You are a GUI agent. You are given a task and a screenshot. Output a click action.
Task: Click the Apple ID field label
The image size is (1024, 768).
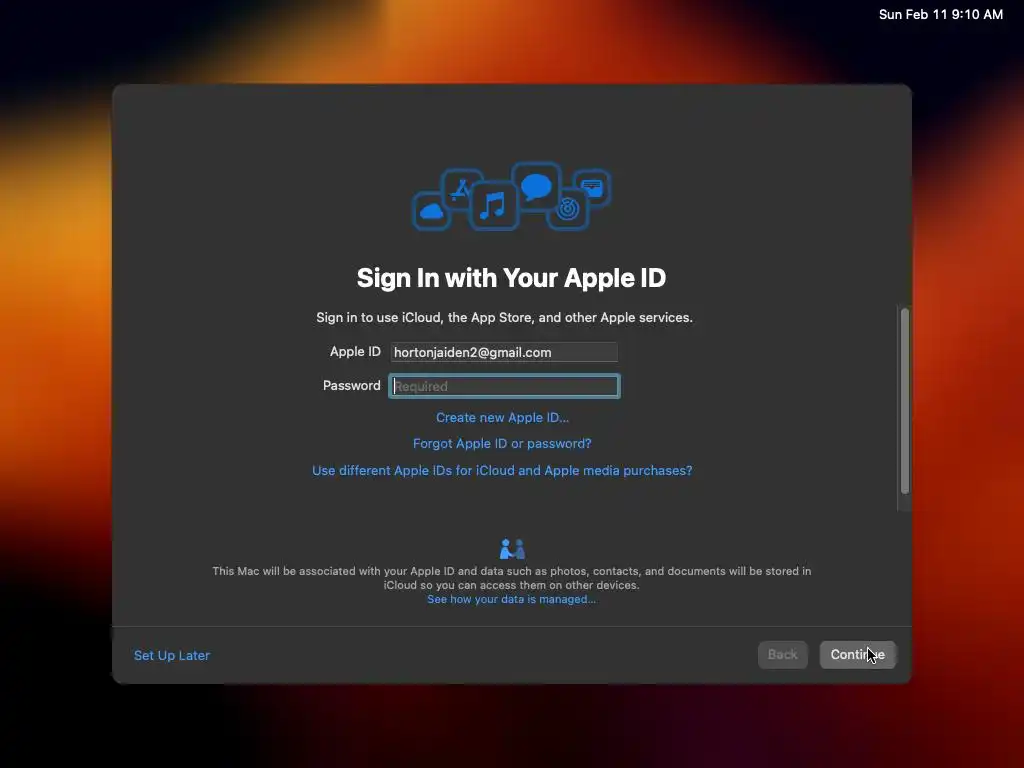point(355,351)
